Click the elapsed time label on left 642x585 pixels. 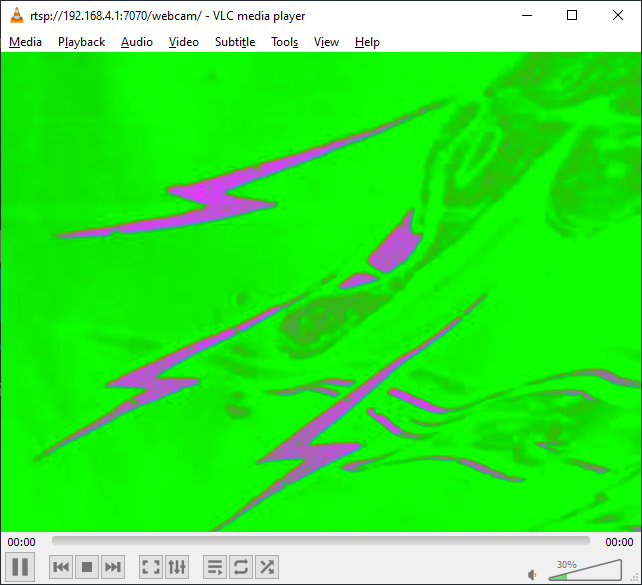tap(21, 542)
